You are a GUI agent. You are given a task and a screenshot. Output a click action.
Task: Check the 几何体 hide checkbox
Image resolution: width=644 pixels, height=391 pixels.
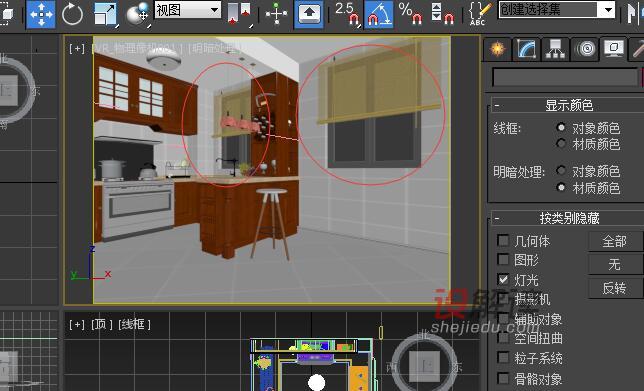click(503, 240)
